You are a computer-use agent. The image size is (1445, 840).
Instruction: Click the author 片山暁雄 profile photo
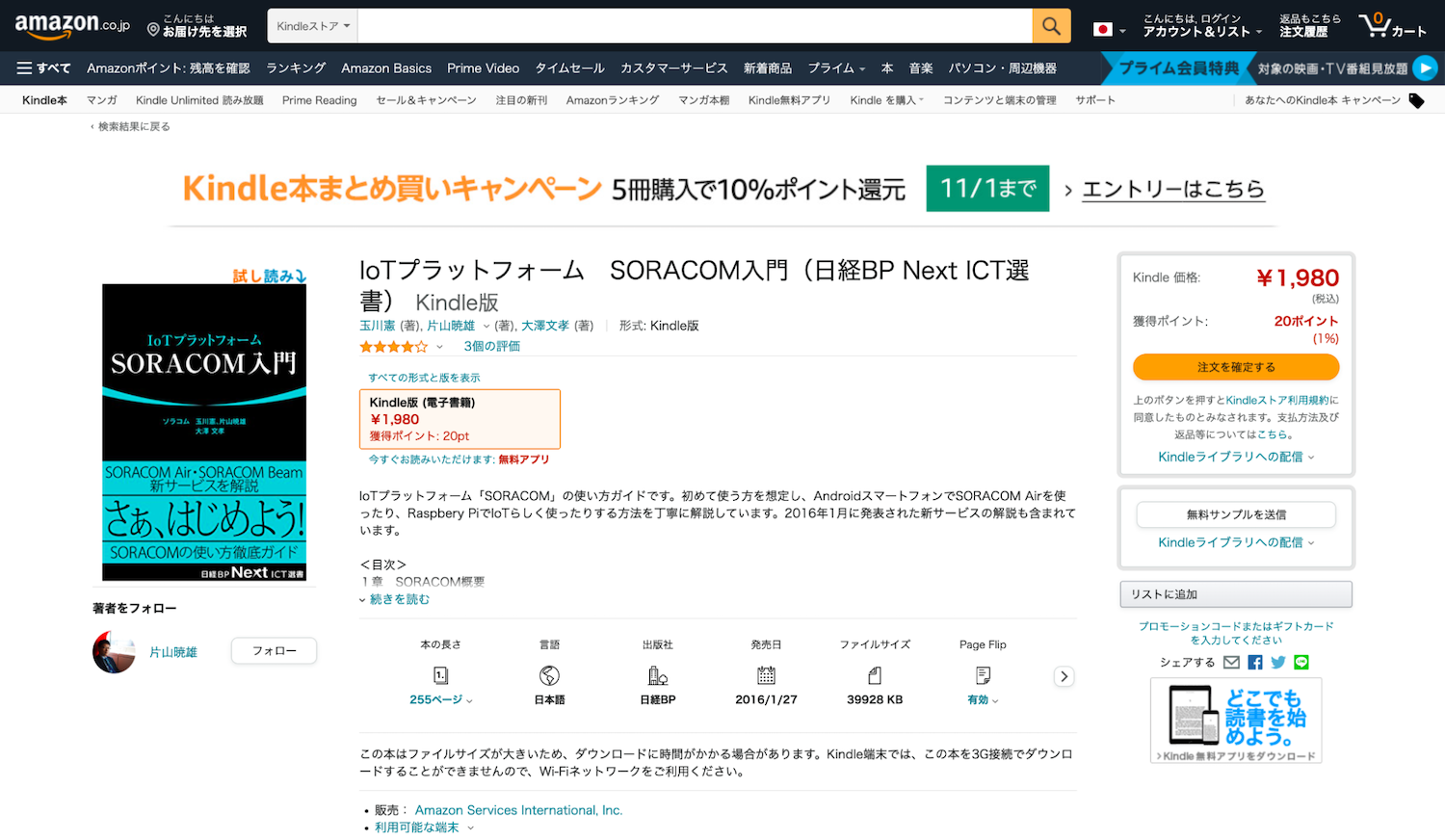tap(114, 652)
